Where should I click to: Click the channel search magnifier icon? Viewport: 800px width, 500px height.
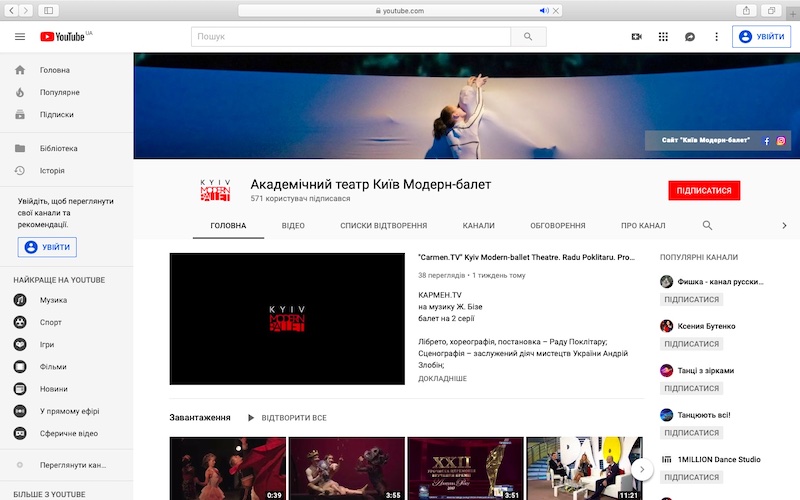pyautogui.click(x=707, y=226)
